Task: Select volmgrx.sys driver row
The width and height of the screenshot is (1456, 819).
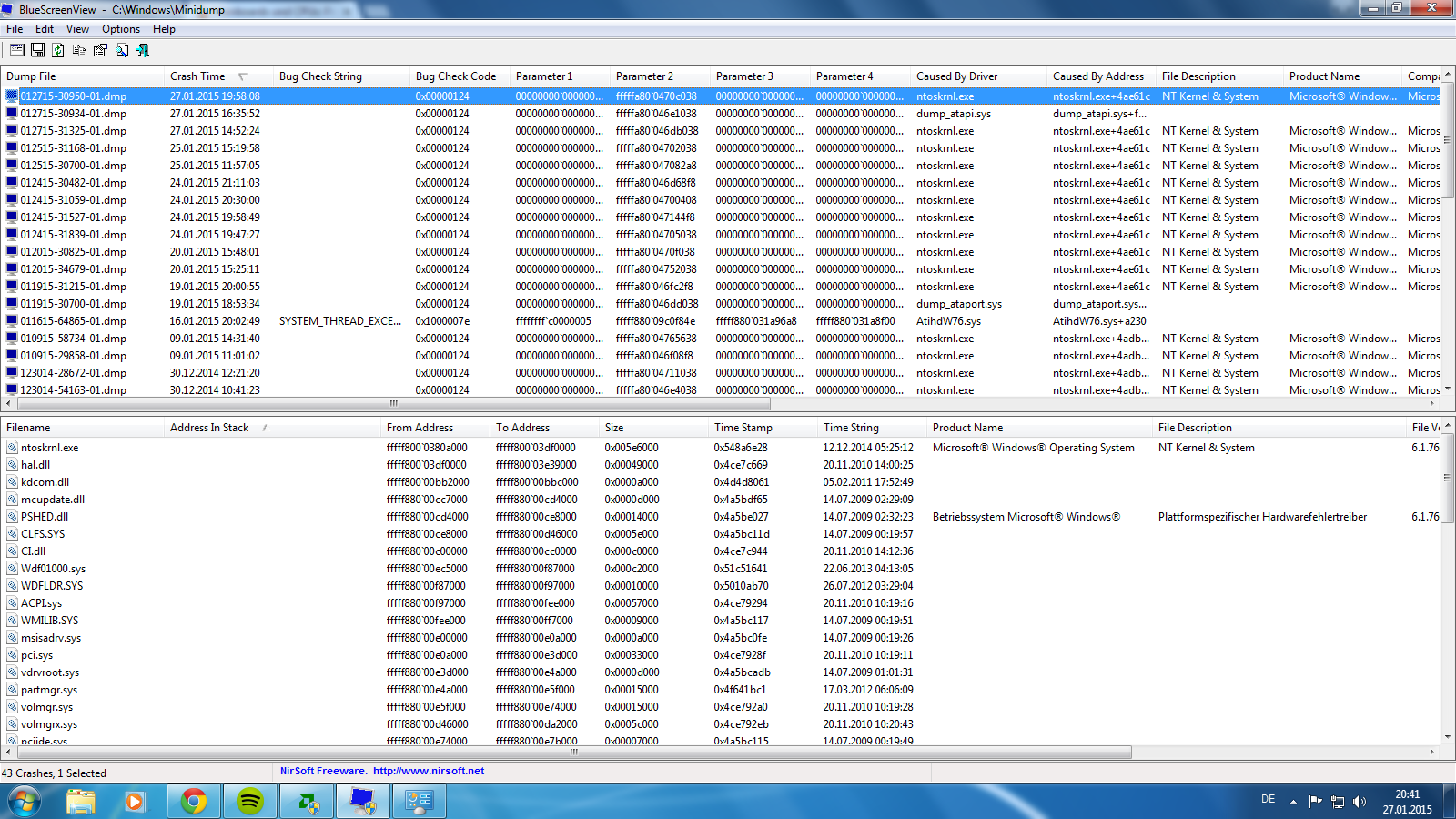Action: click(720, 724)
